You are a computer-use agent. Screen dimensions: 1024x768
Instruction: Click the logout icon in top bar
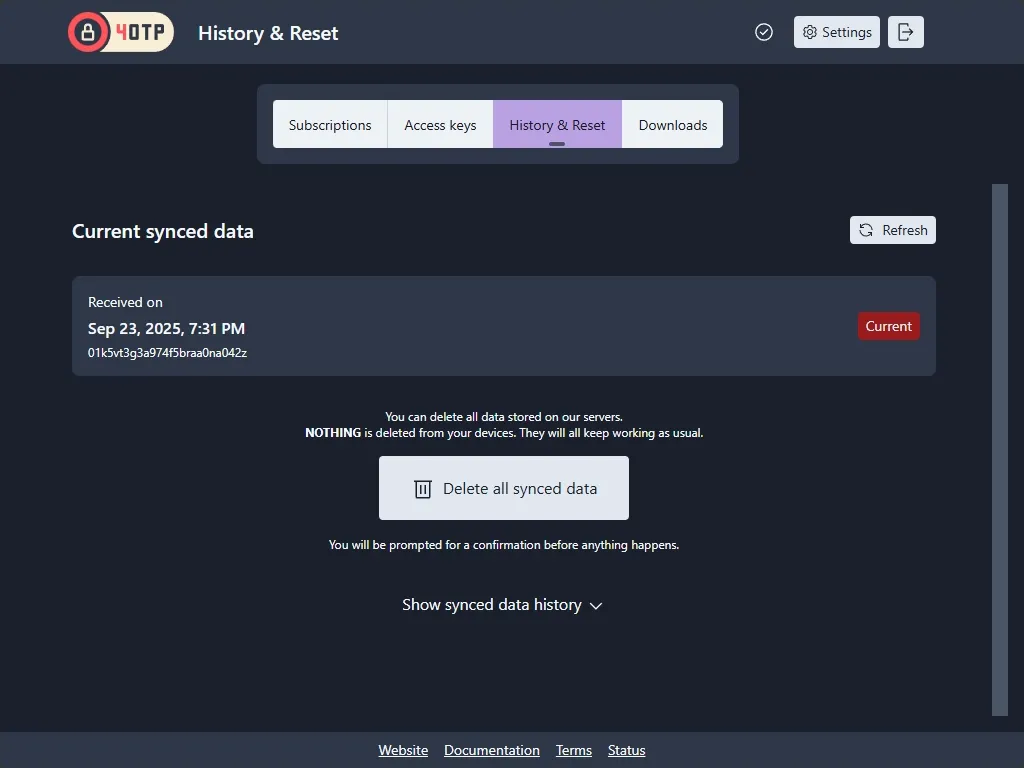click(x=905, y=32)
